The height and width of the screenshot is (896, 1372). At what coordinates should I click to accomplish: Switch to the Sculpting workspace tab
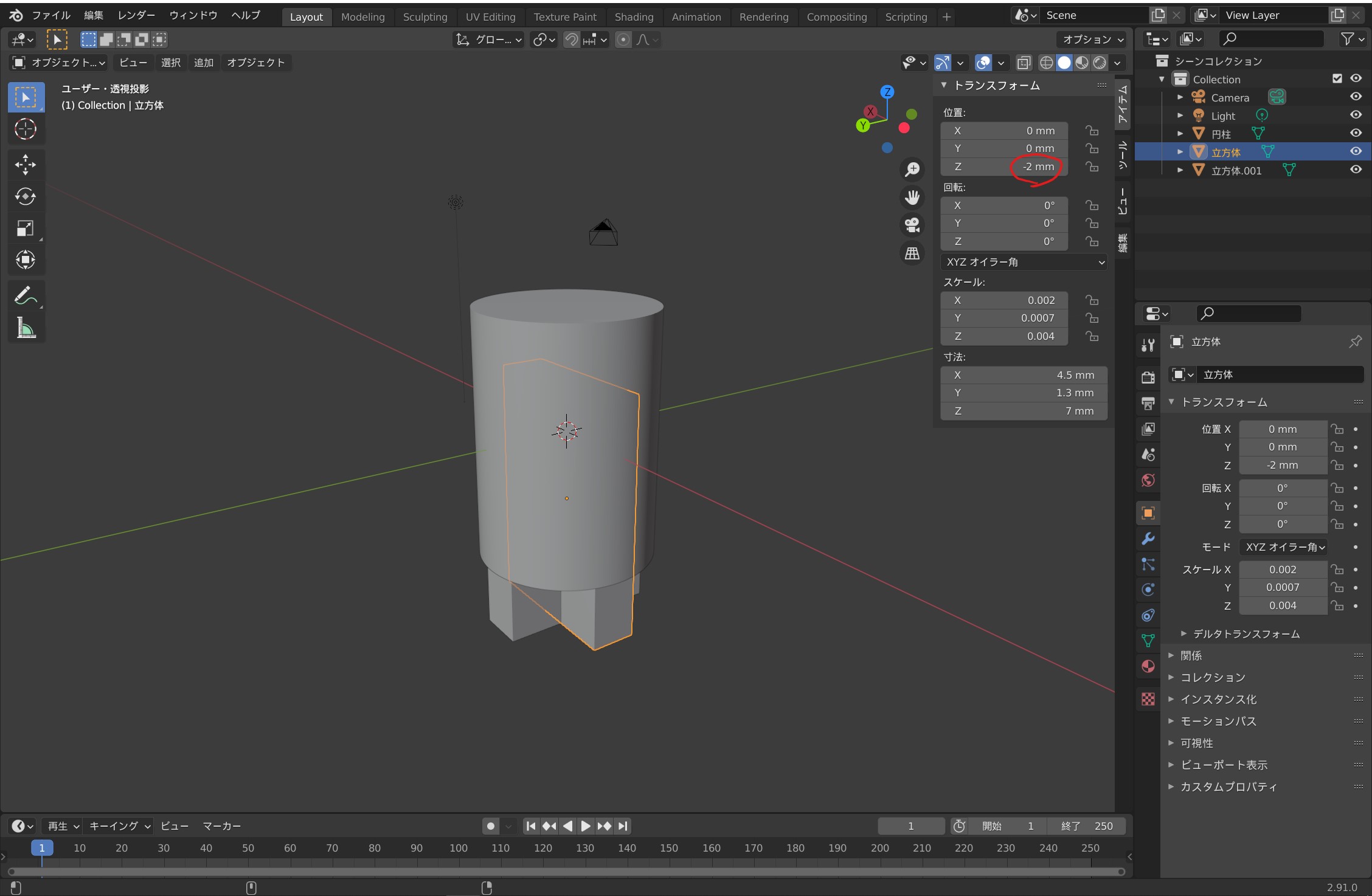coord(424,17)
